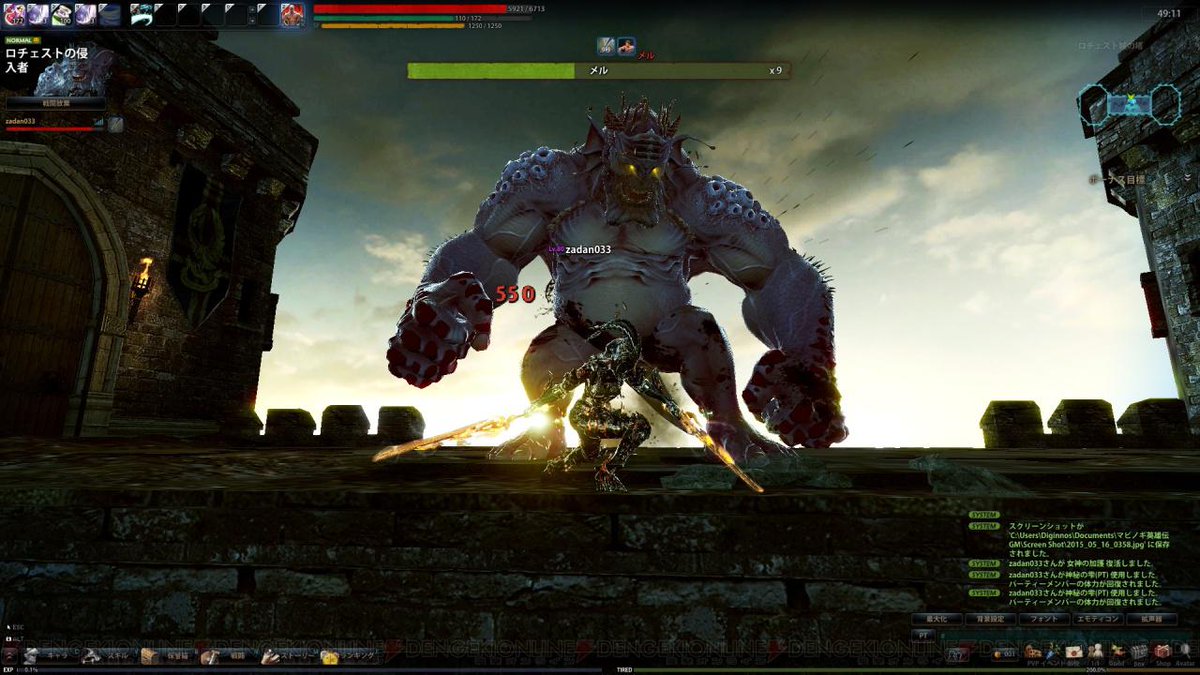The image size is (1200, 675).
Task: Open the Guild menu icon
Action: (1117, 652)
